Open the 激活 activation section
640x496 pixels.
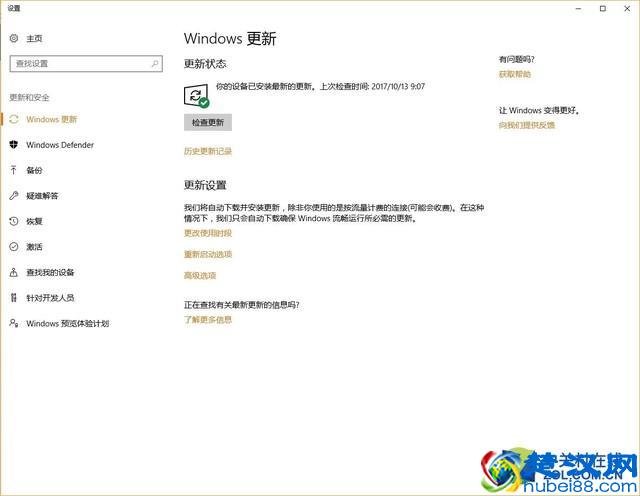pos(34,247)
